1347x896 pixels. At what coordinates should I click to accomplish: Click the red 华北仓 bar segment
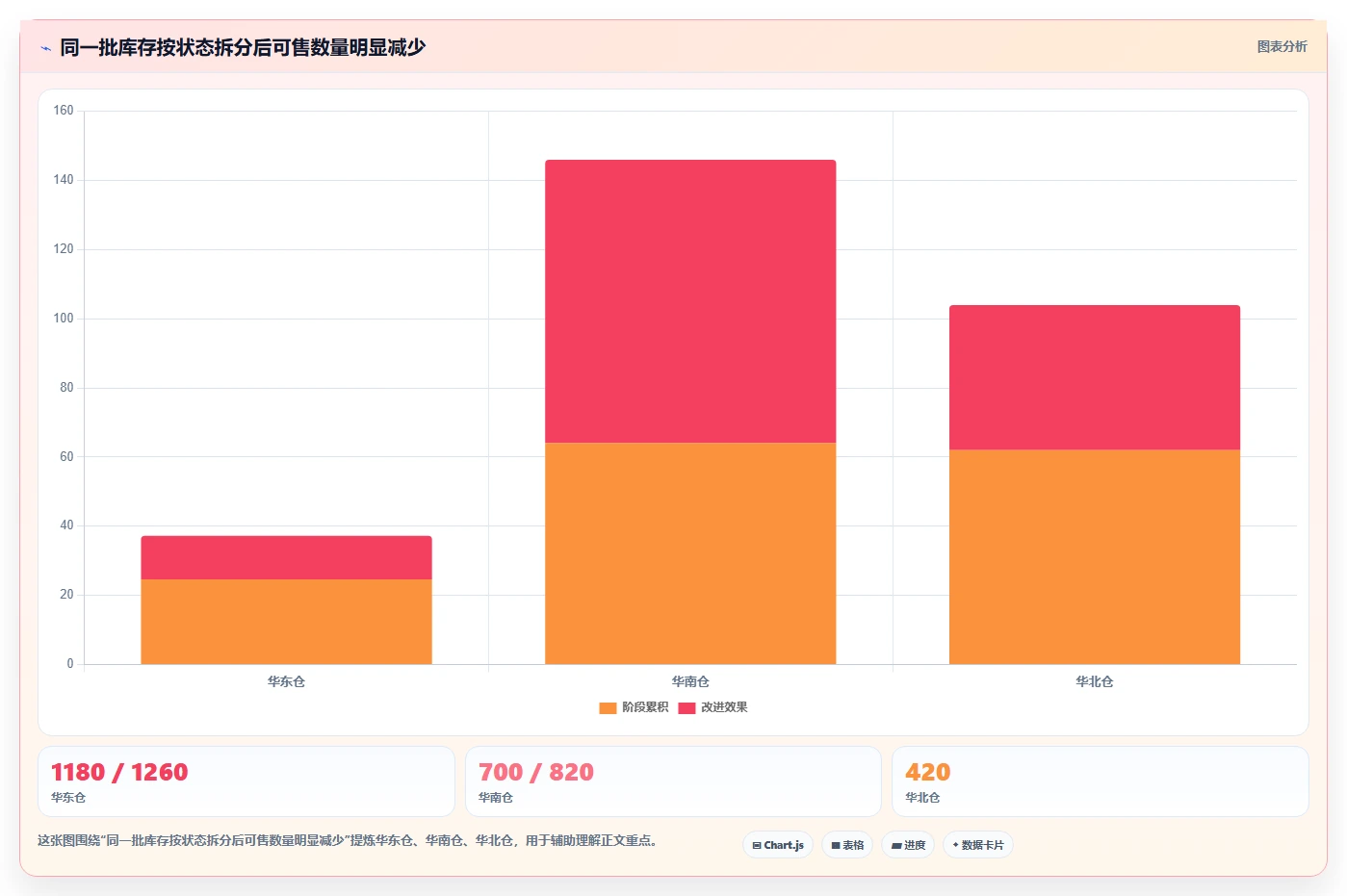point(1095,377)
